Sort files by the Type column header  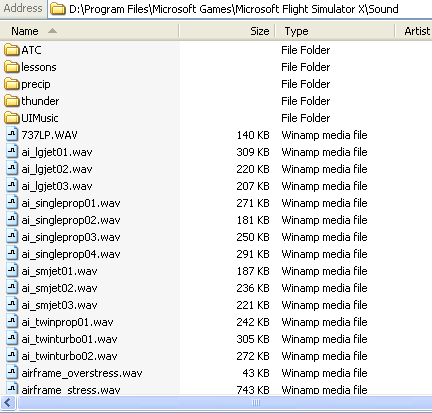tap(335, 31)
